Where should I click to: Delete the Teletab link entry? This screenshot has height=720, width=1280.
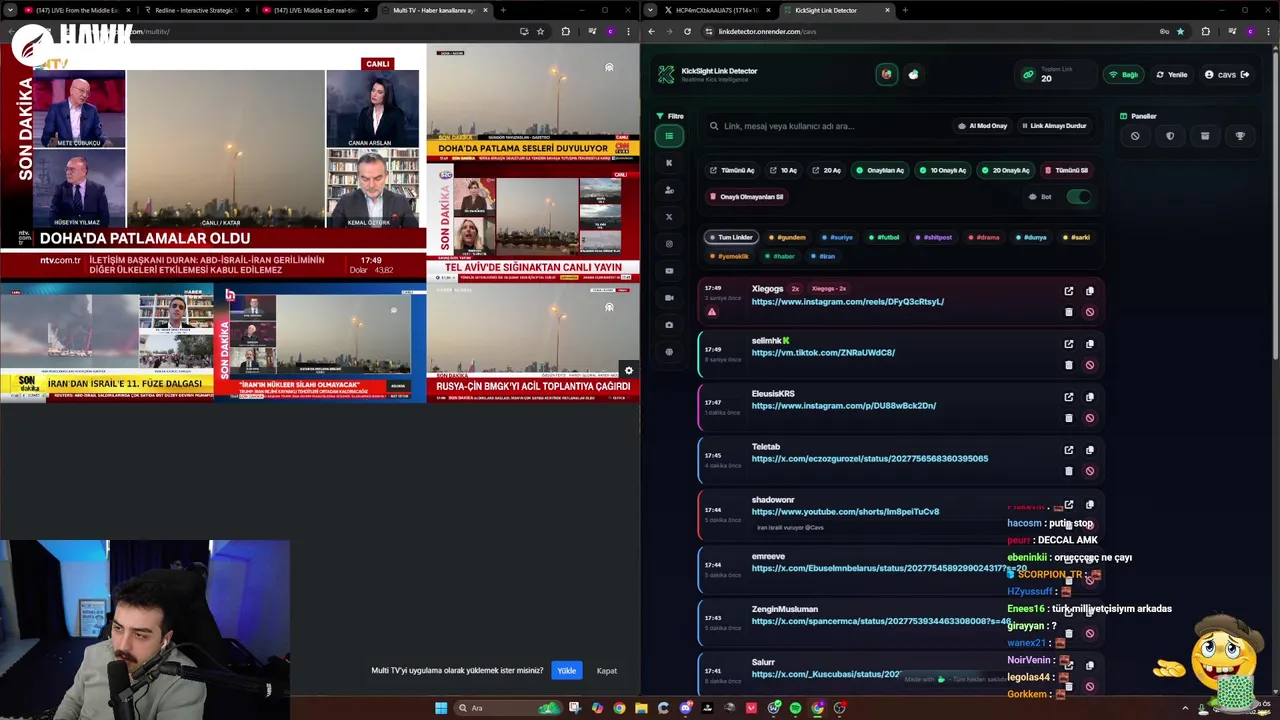tap(1068, 471)
